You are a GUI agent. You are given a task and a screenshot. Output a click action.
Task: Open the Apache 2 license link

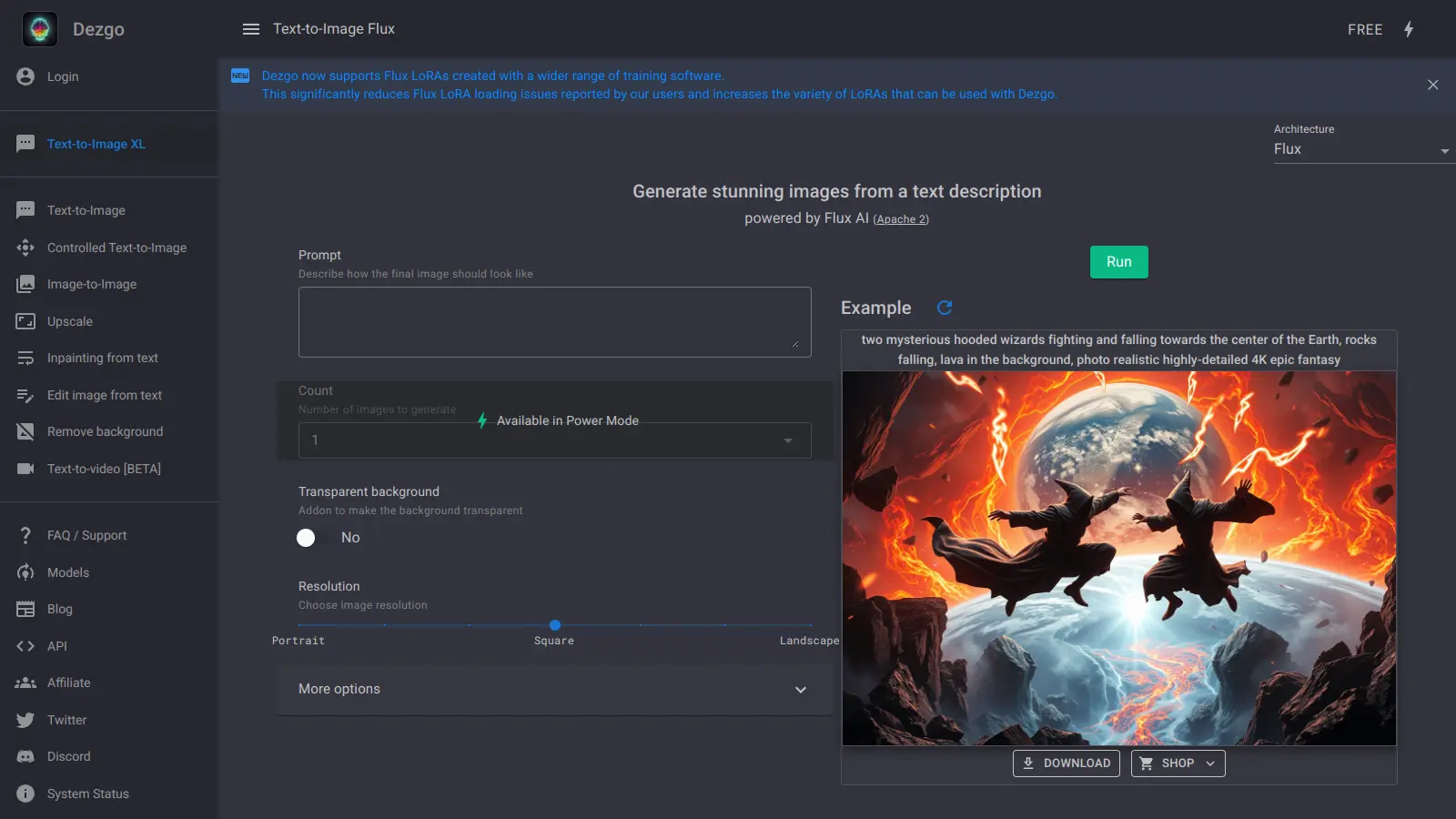pos(901,218)
